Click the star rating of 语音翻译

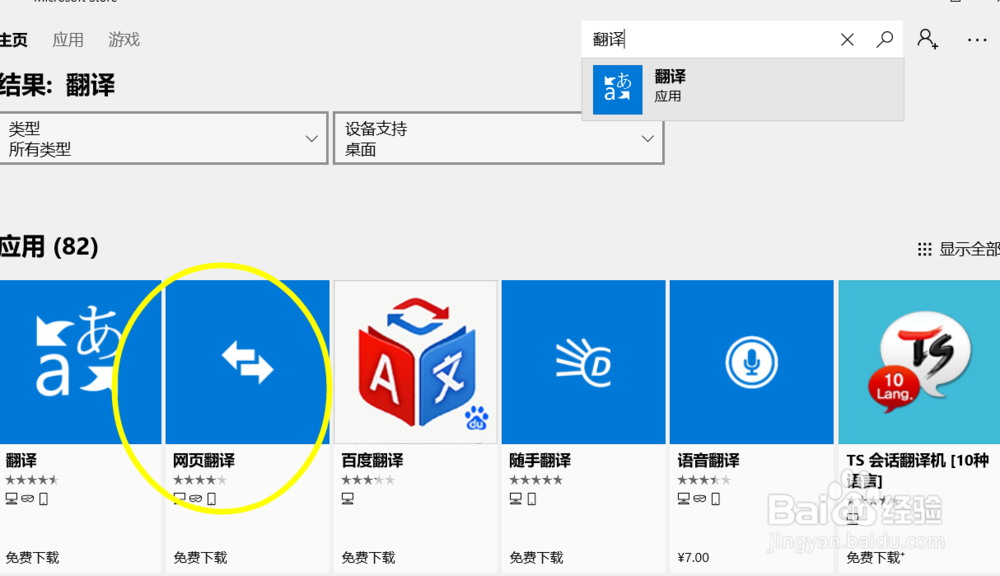click(704, 480)
